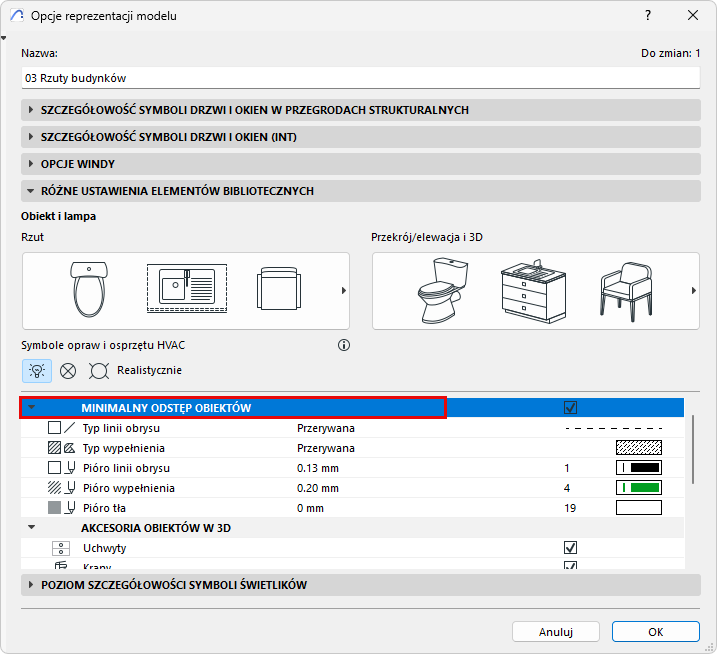Click the Anuluj button

556,632
